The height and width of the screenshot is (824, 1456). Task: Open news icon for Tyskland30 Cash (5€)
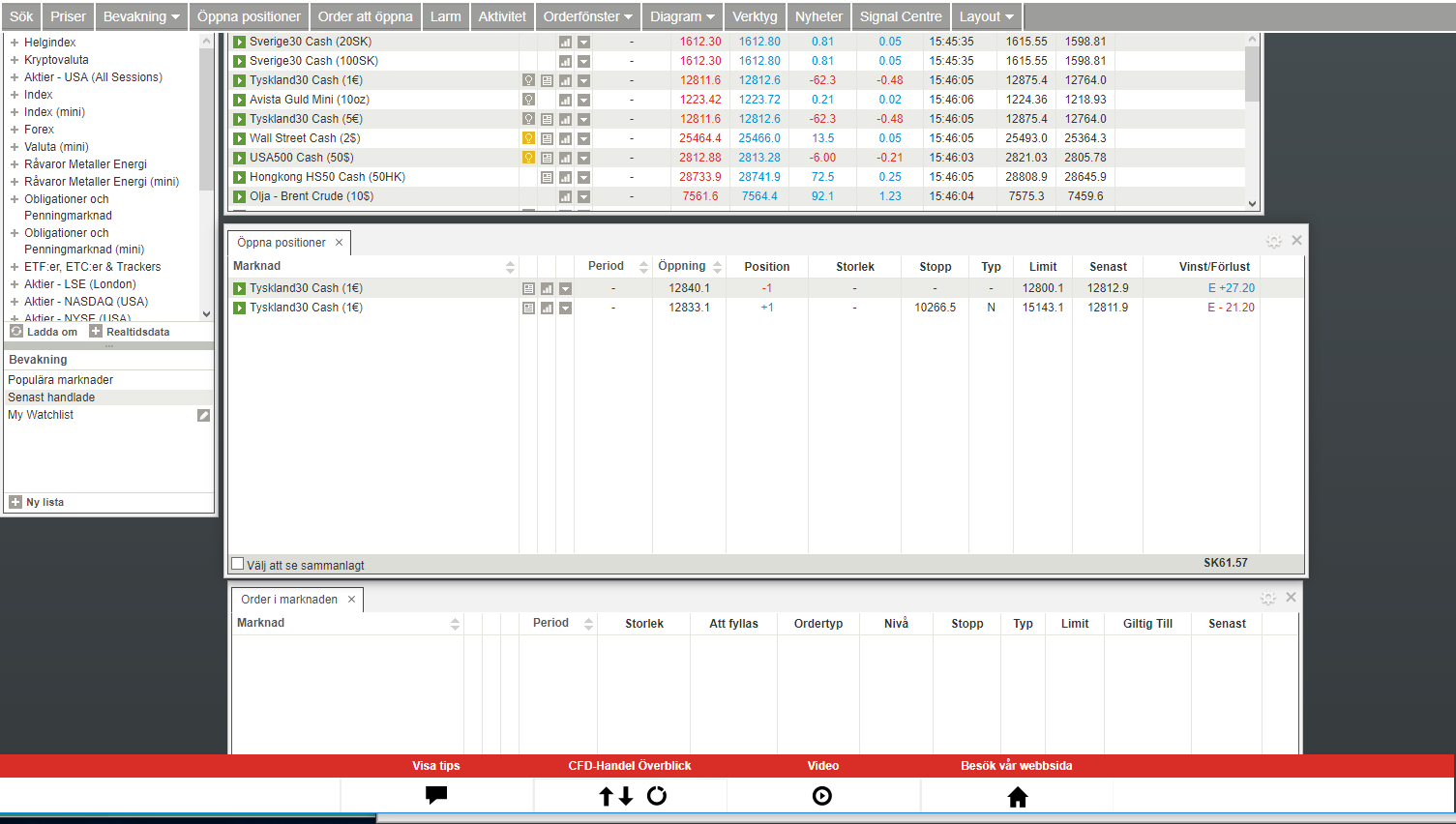coord(547,119)
